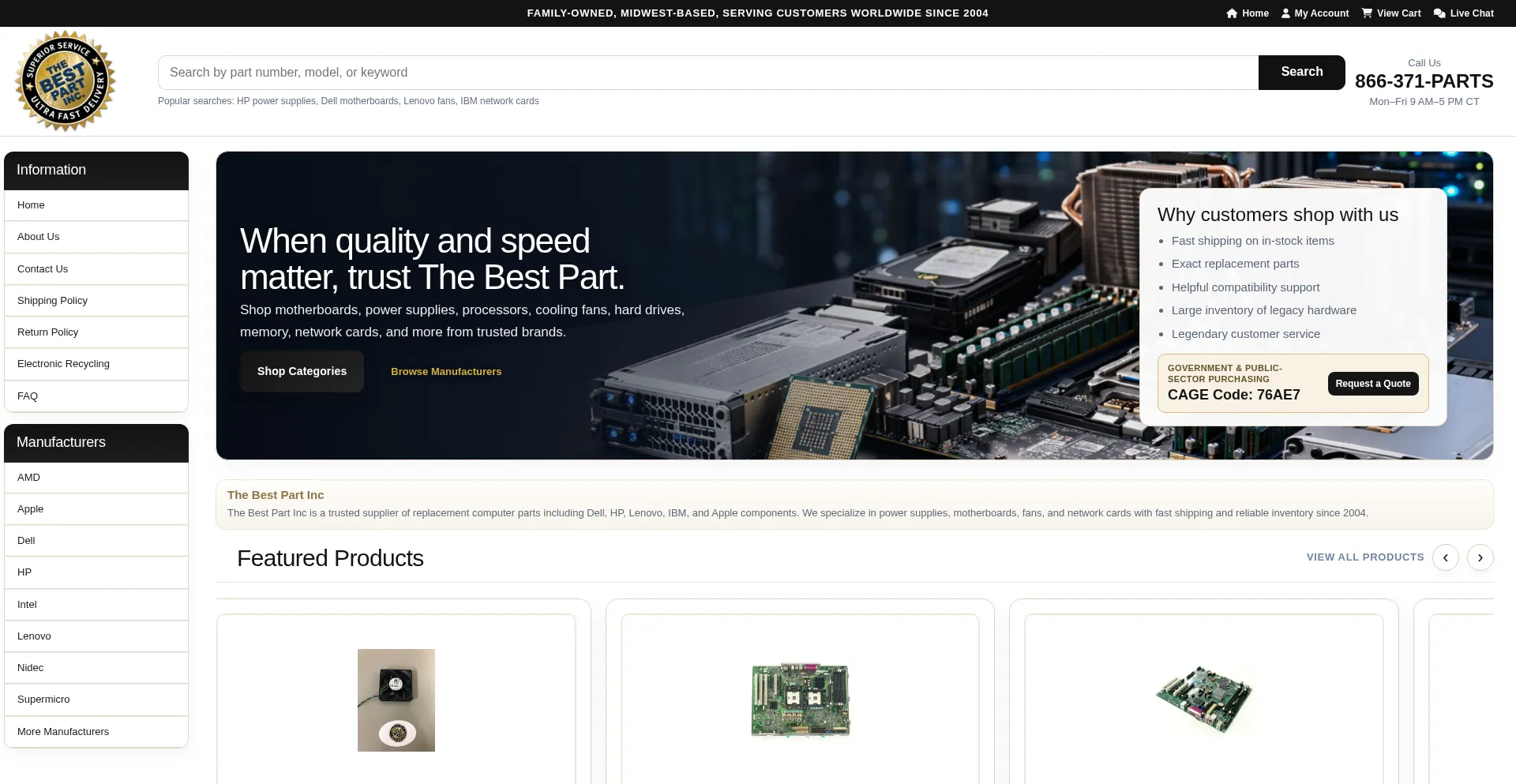The height and width of the screenshot is (784, 1516).
Task: Click the 'When quality and speed matter' headline
Action: (432, 259)
